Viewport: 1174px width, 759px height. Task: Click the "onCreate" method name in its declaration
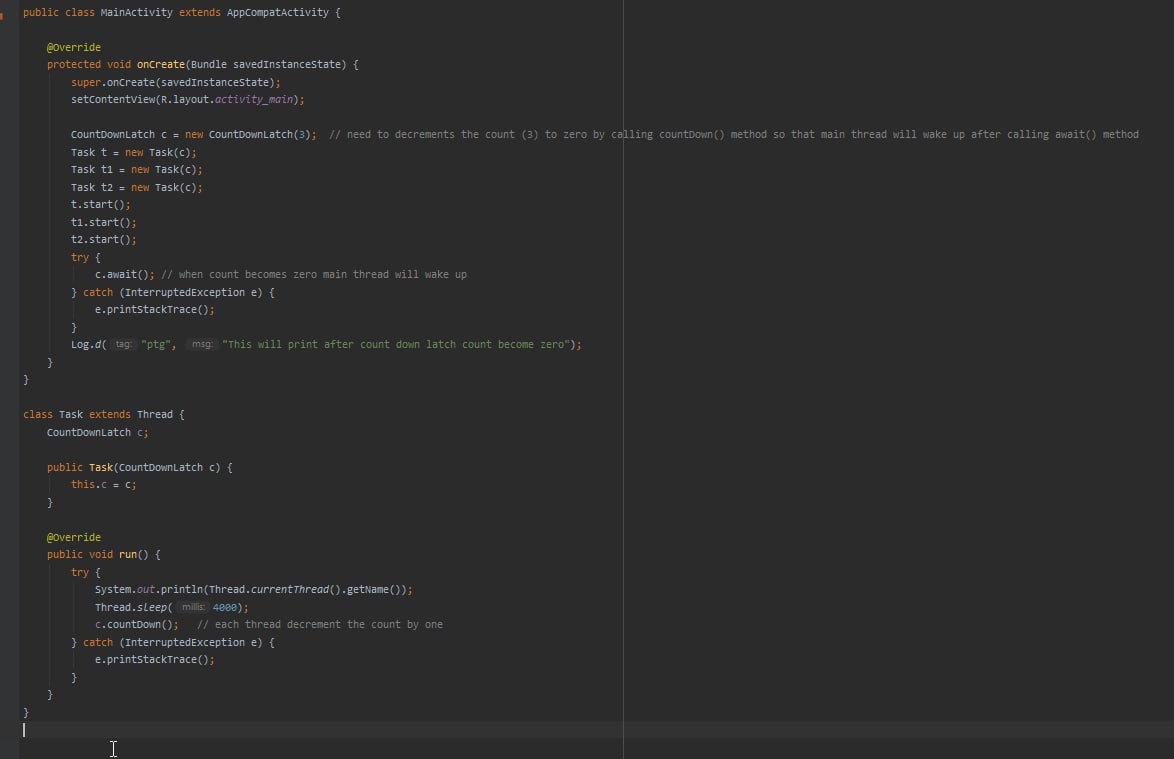pos(160,64)
